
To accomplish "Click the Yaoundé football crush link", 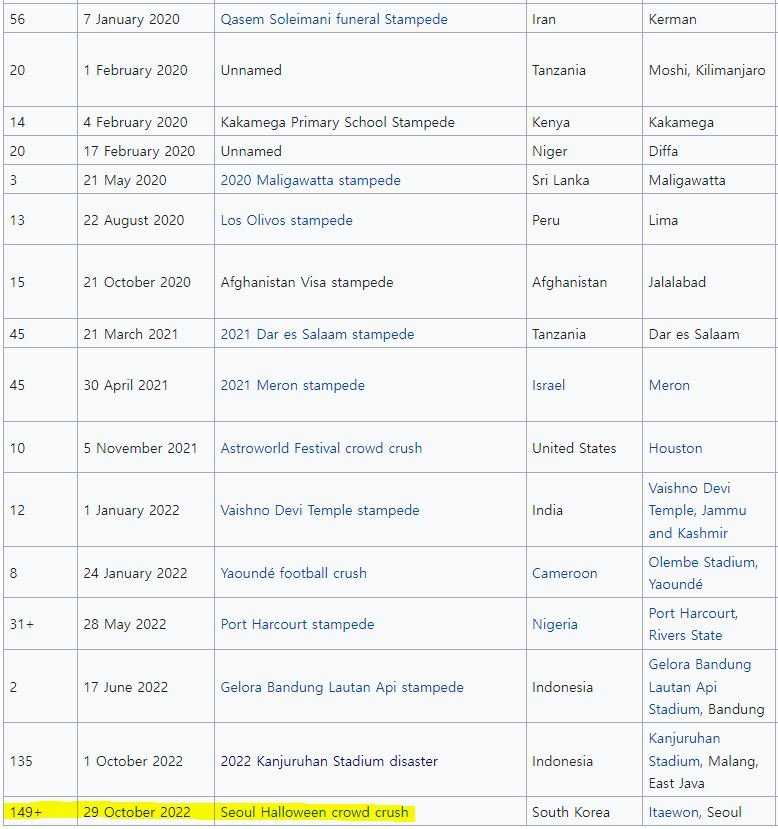I will [x=293, y=573].
